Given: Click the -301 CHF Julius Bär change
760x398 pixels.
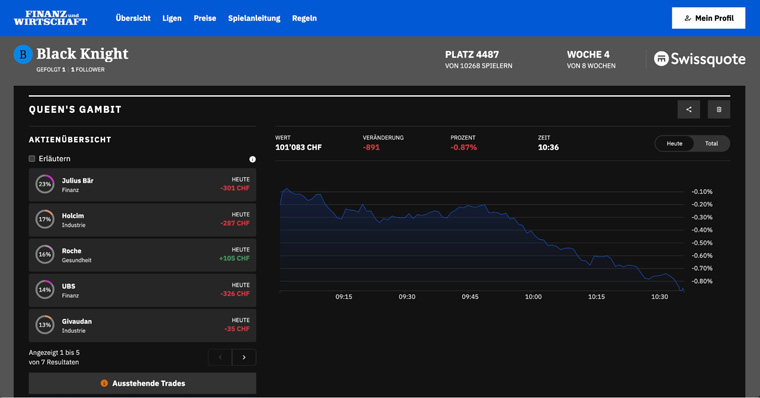Looking at the screenshot, I should click(235, 188).
